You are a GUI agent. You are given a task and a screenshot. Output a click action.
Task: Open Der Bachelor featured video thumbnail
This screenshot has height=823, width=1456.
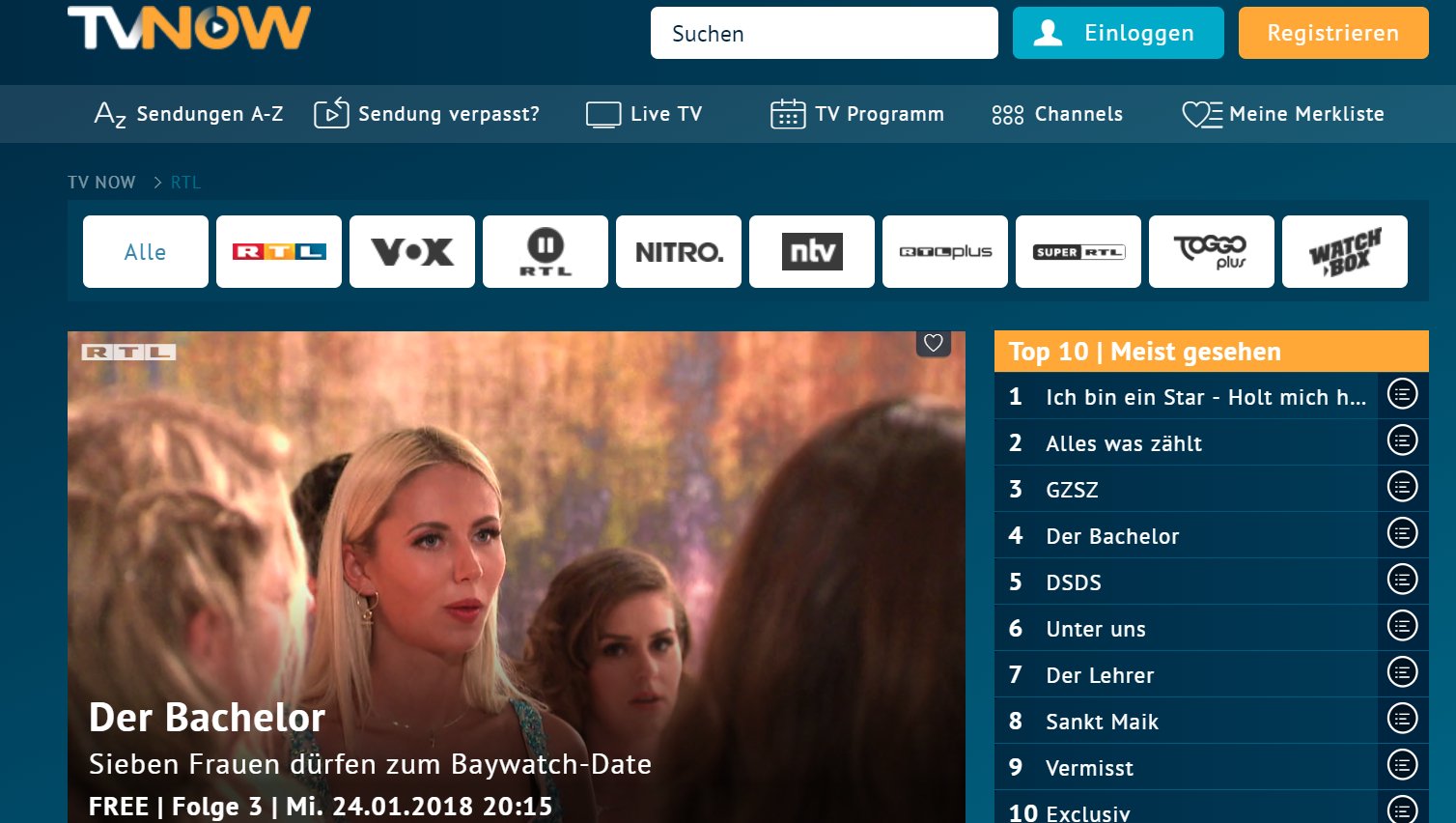517,577
